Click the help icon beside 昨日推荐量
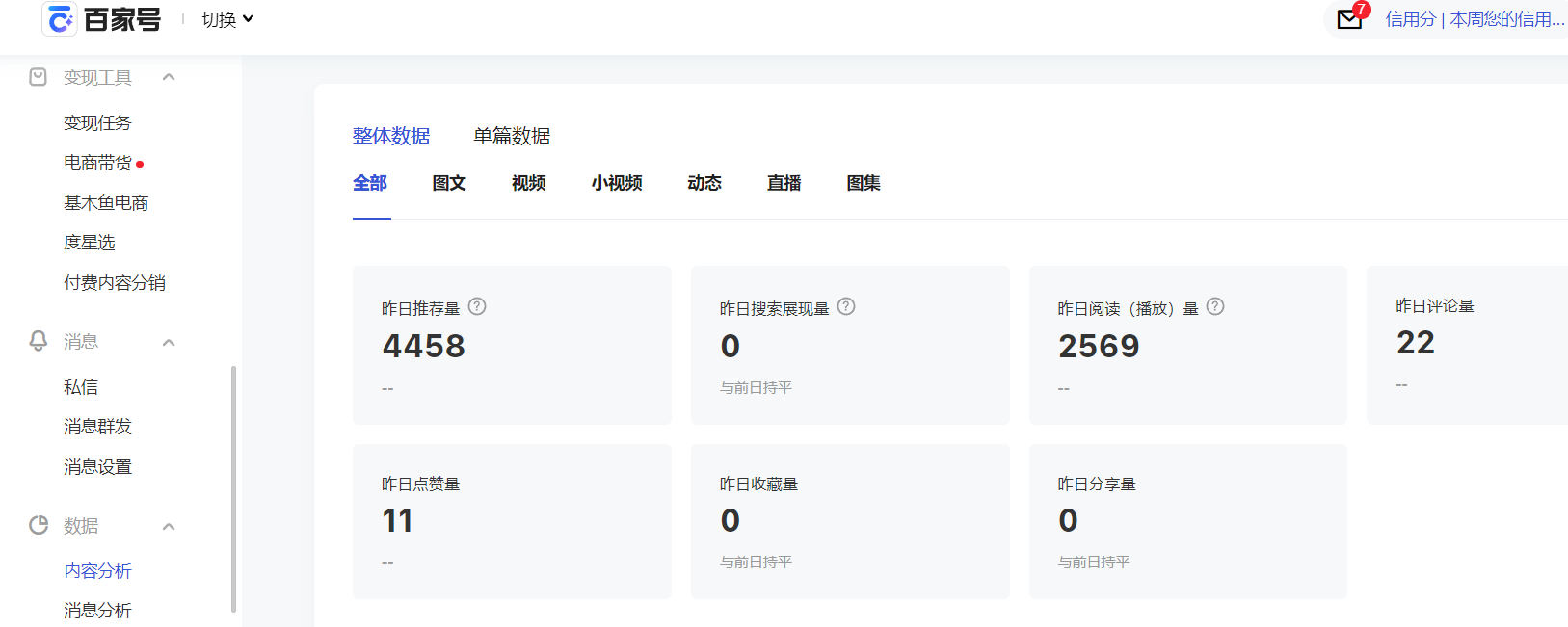1568x627 pixels. pos(477,306)
